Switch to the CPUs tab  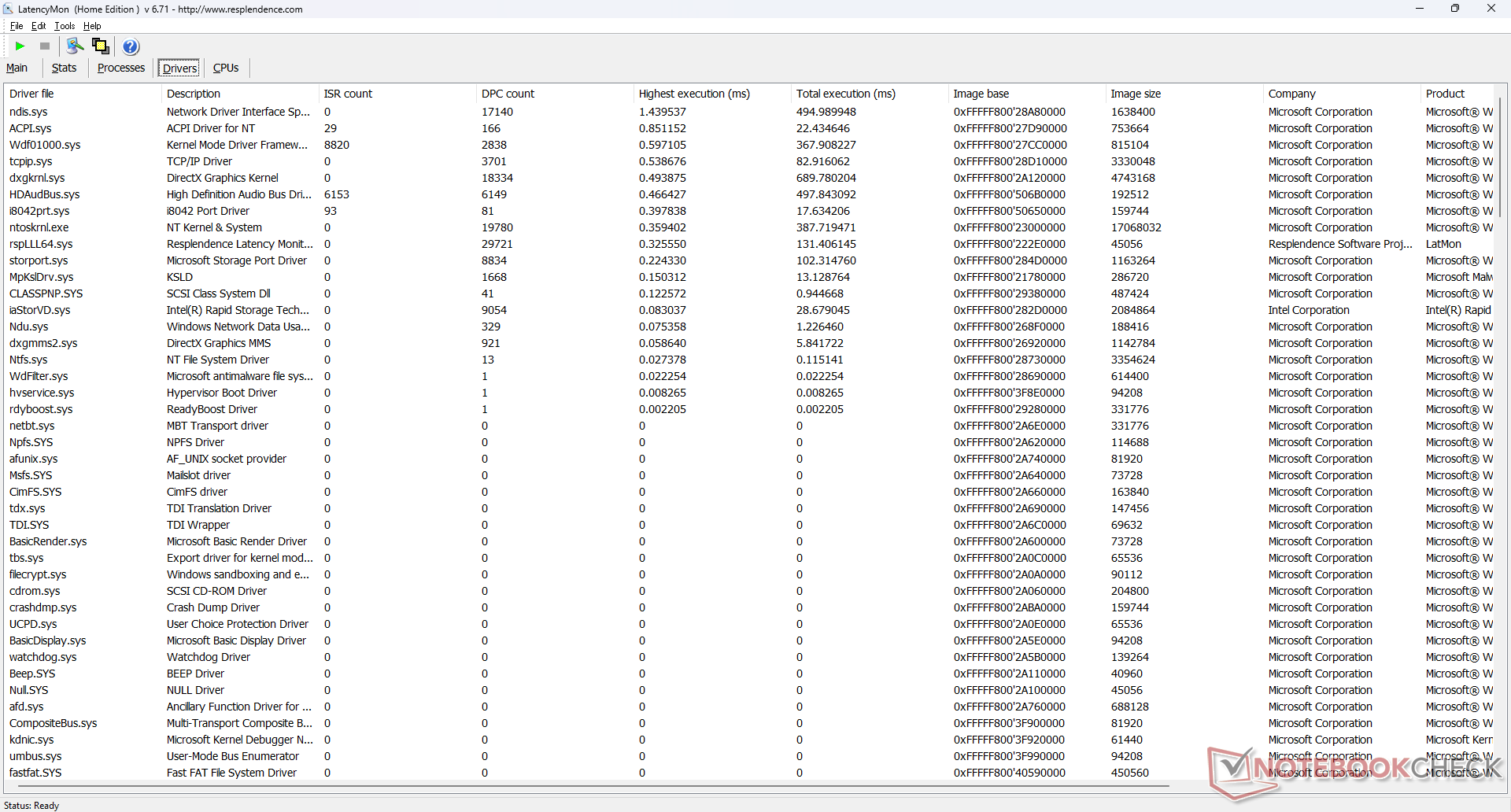(226, 68)
